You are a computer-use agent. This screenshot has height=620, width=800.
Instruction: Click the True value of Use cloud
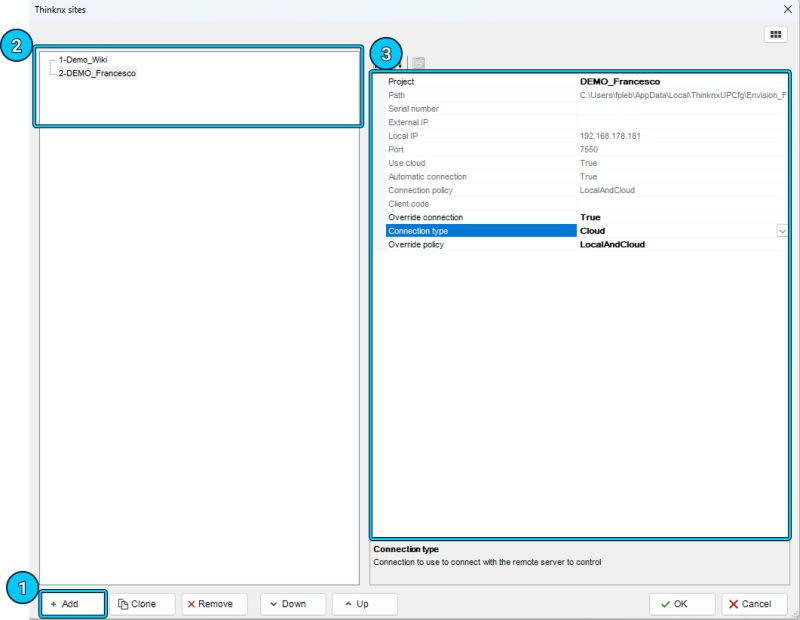tap(588, 163)
